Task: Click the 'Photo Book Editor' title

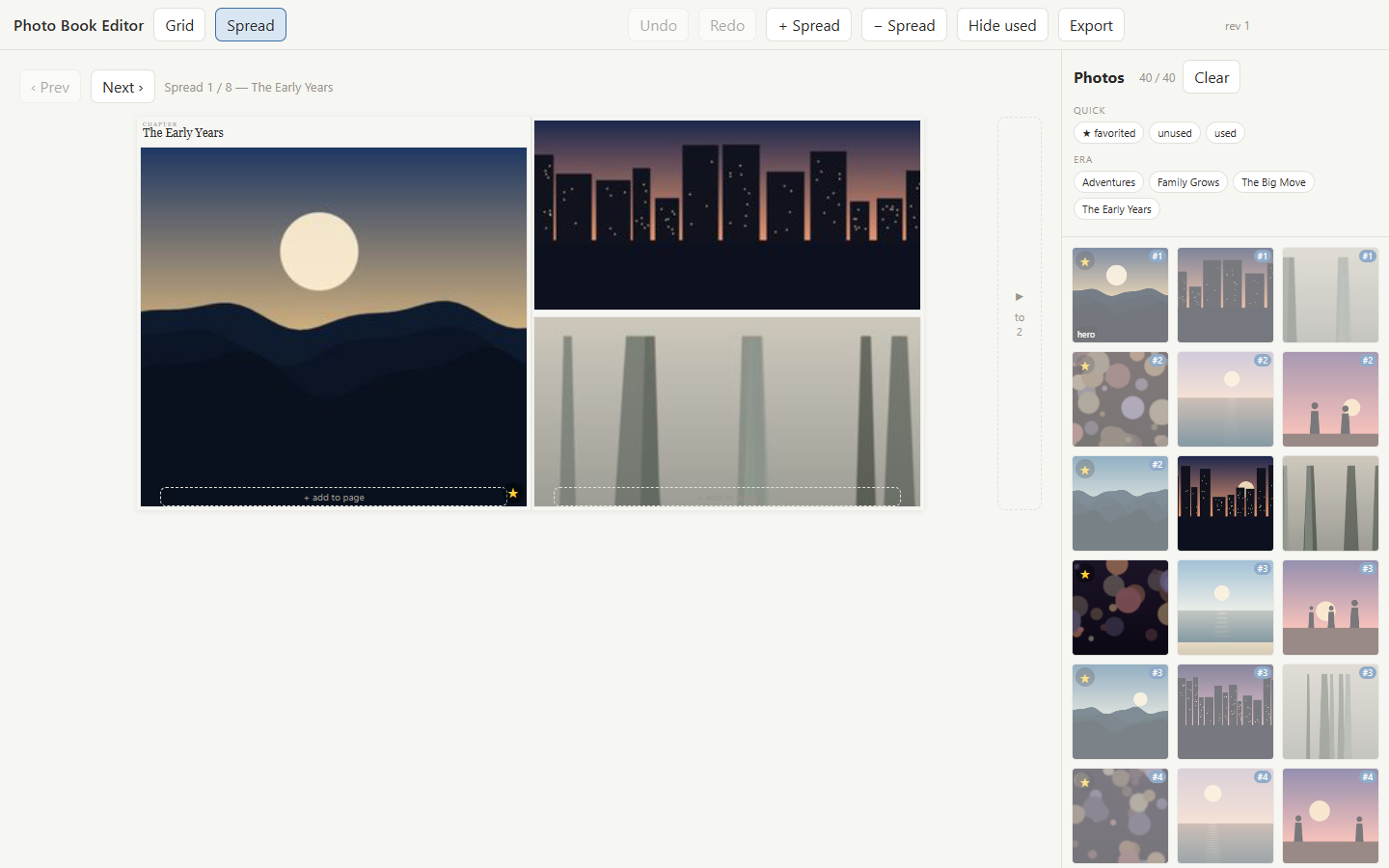Action: coord(79,25)
